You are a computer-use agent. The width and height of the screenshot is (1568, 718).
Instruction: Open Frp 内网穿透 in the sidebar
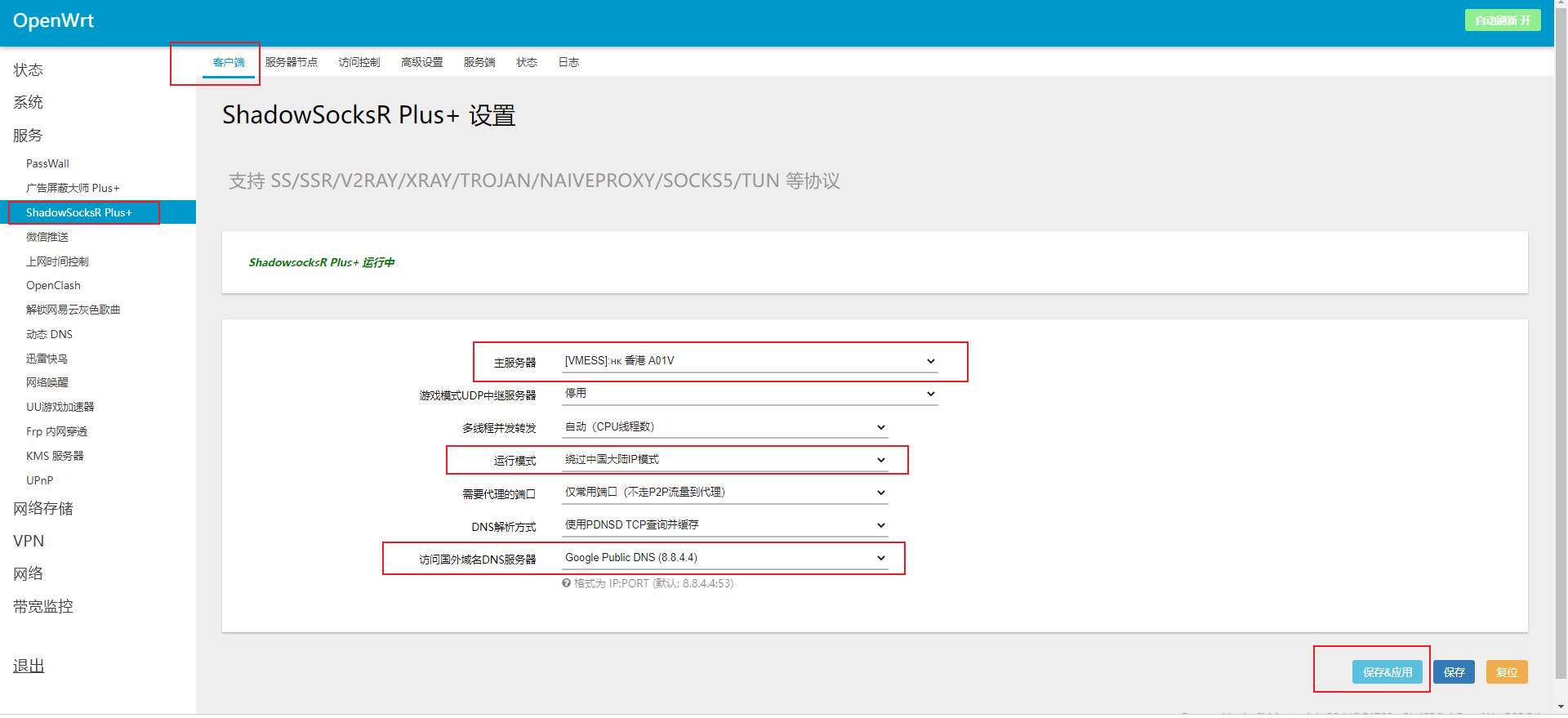point(56,431)
